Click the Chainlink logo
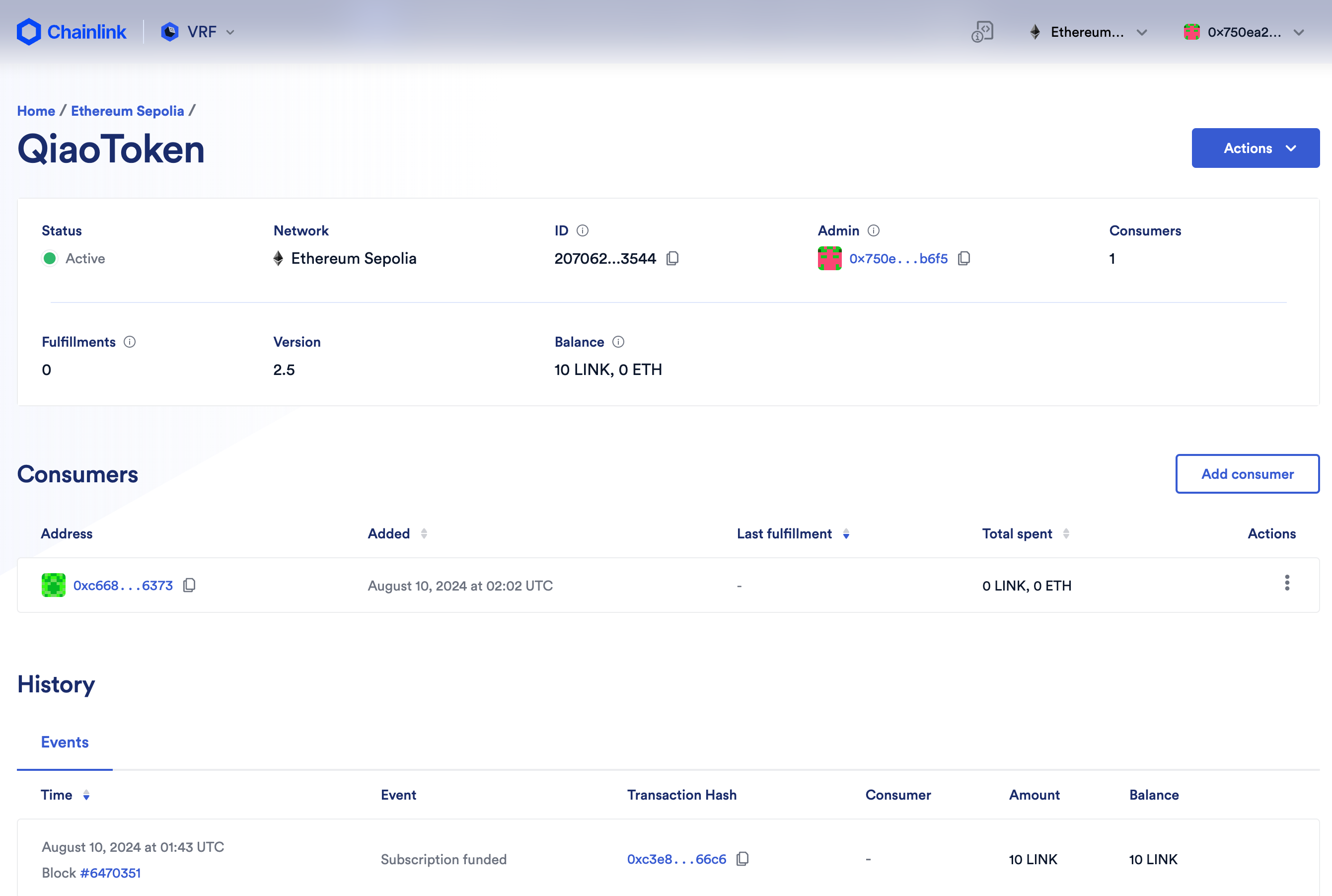 point(72,32)
